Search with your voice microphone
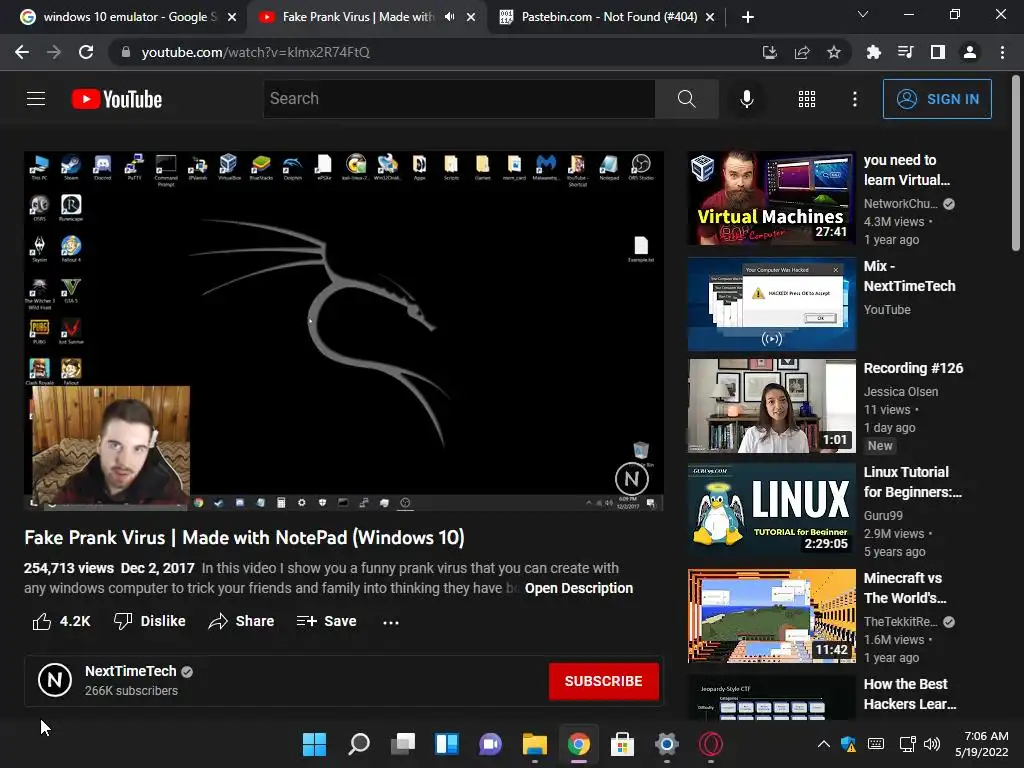The height and width of the screenshot is (768, 1024). click(746, 99)
